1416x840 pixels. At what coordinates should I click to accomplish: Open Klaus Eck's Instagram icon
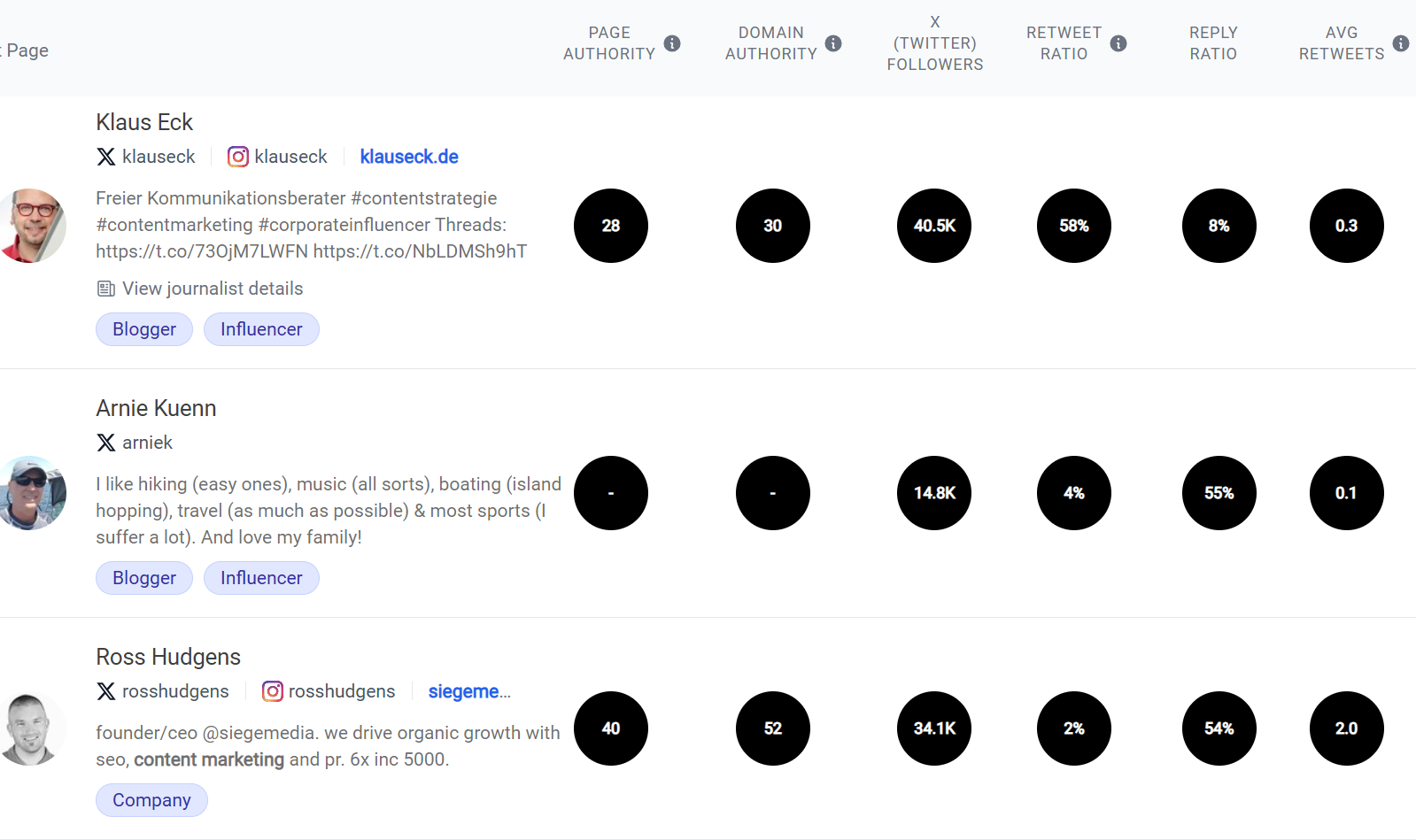tap(237, 157)
